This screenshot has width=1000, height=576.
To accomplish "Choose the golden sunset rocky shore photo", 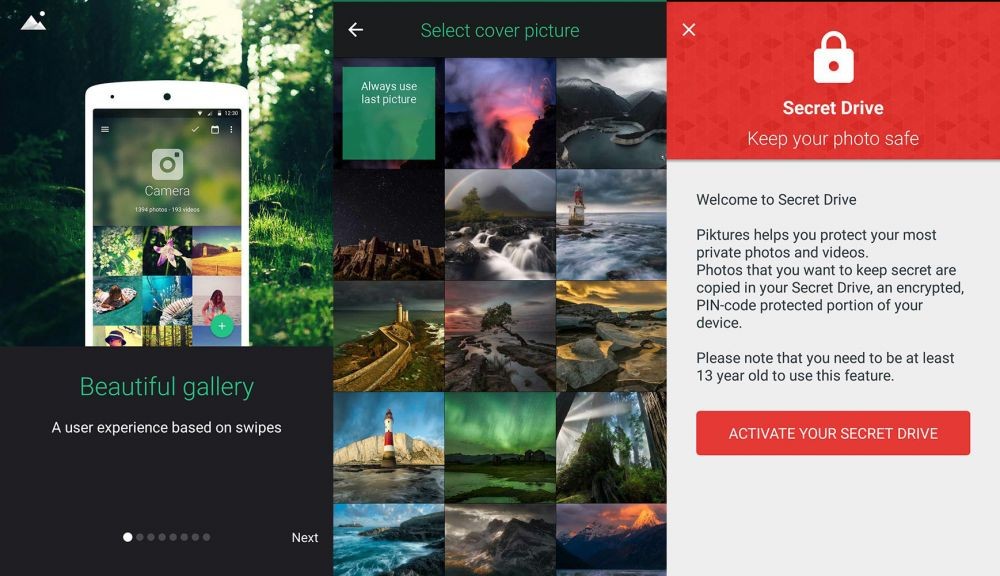I will (x=611, y=336).
